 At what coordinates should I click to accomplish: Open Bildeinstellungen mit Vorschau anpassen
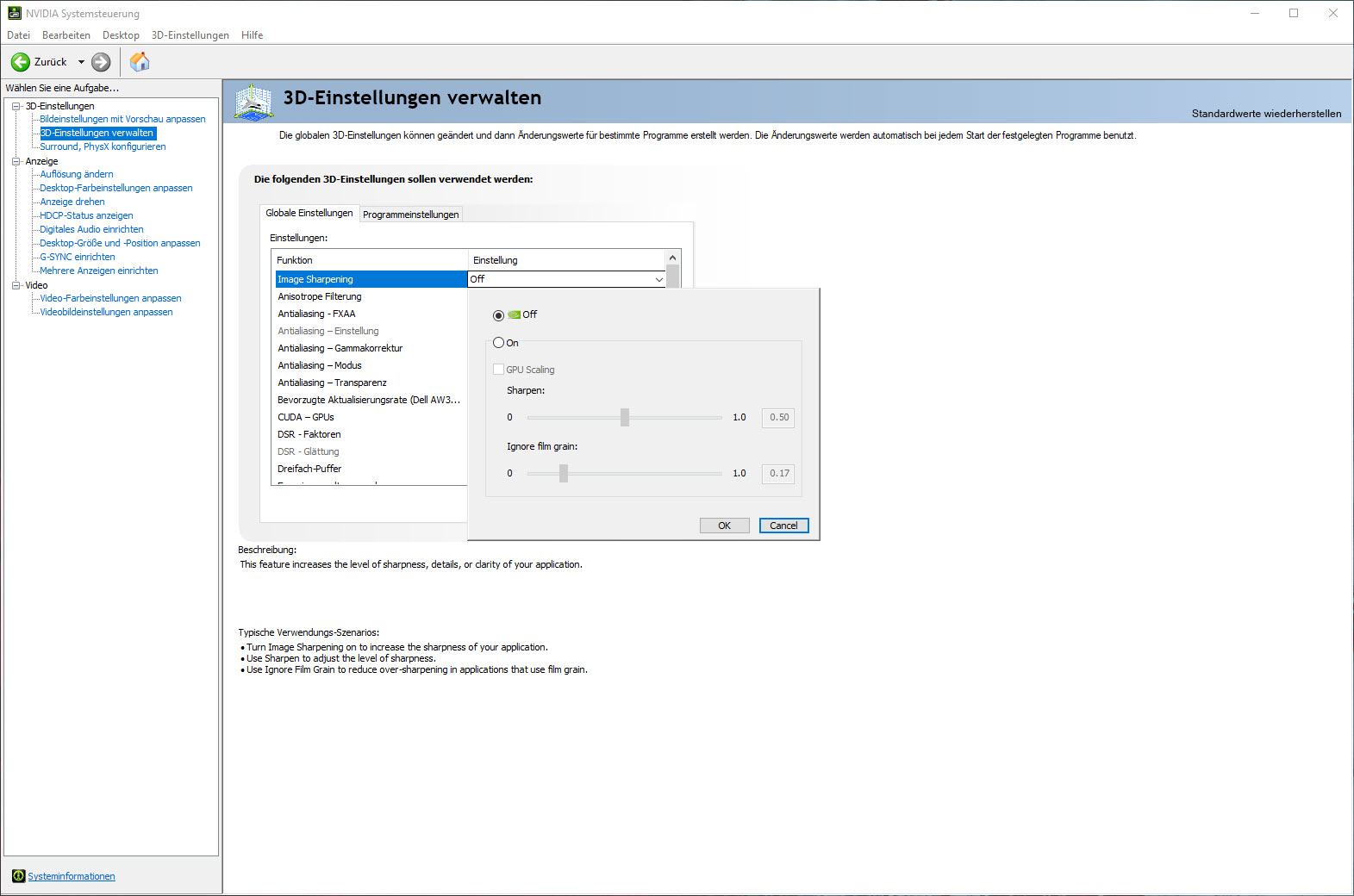click(x=122, y=119)
